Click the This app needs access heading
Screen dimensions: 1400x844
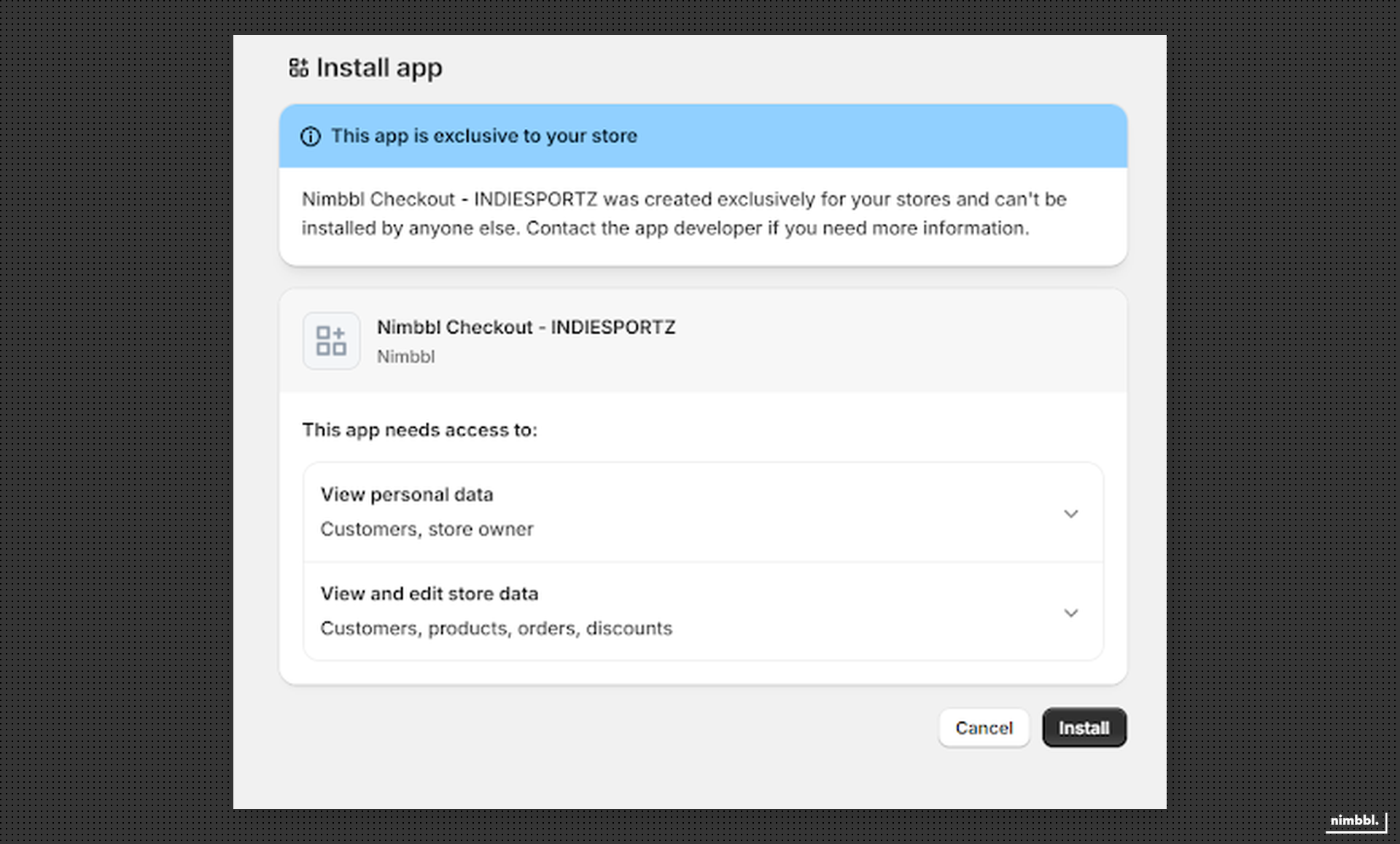point(419,430)
